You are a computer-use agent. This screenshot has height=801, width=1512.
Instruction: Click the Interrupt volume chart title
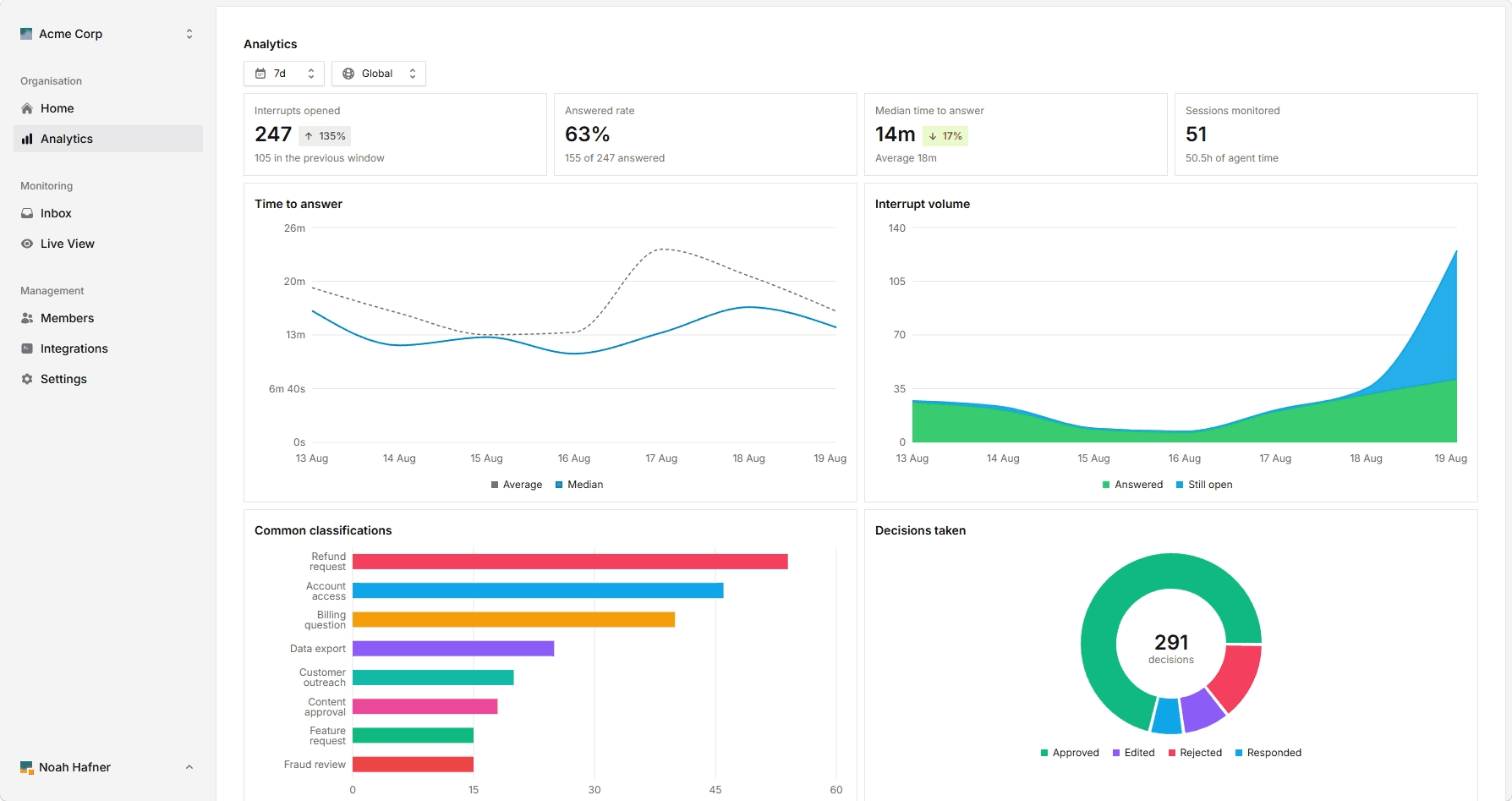[x=922, y=204]
